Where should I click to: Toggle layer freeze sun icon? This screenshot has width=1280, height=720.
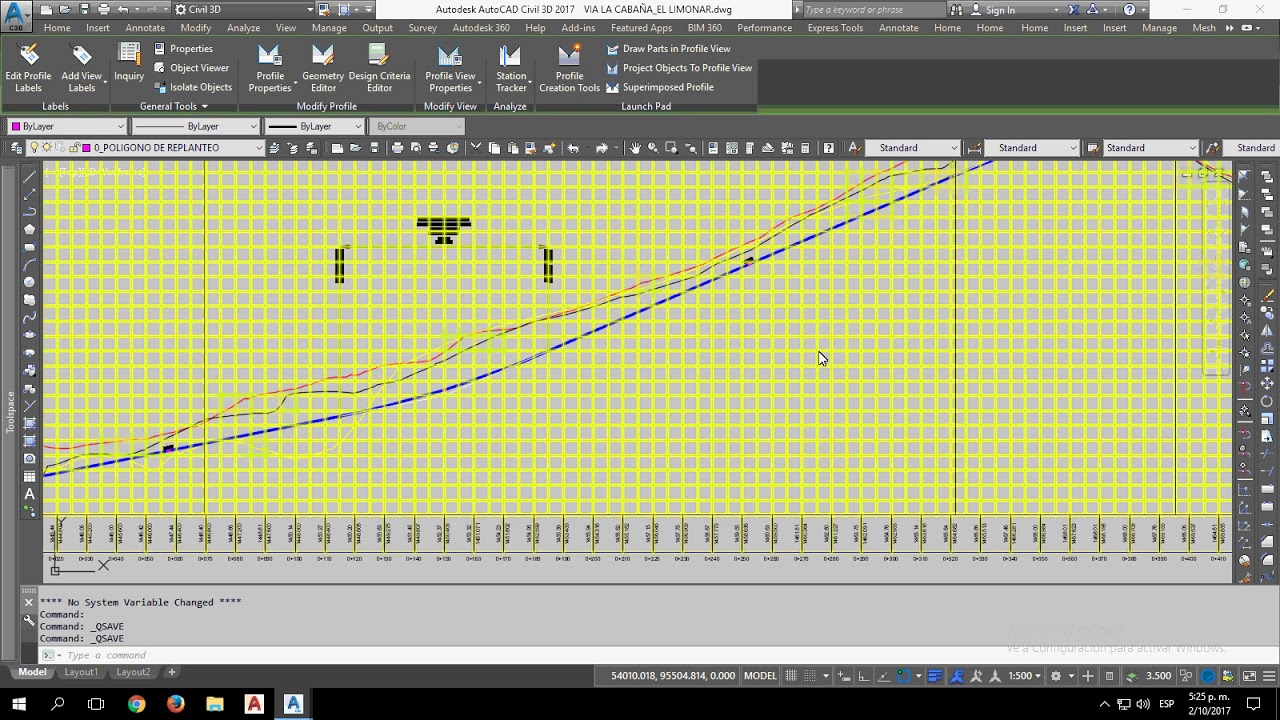pyautogui.click(x=47, y=148)
